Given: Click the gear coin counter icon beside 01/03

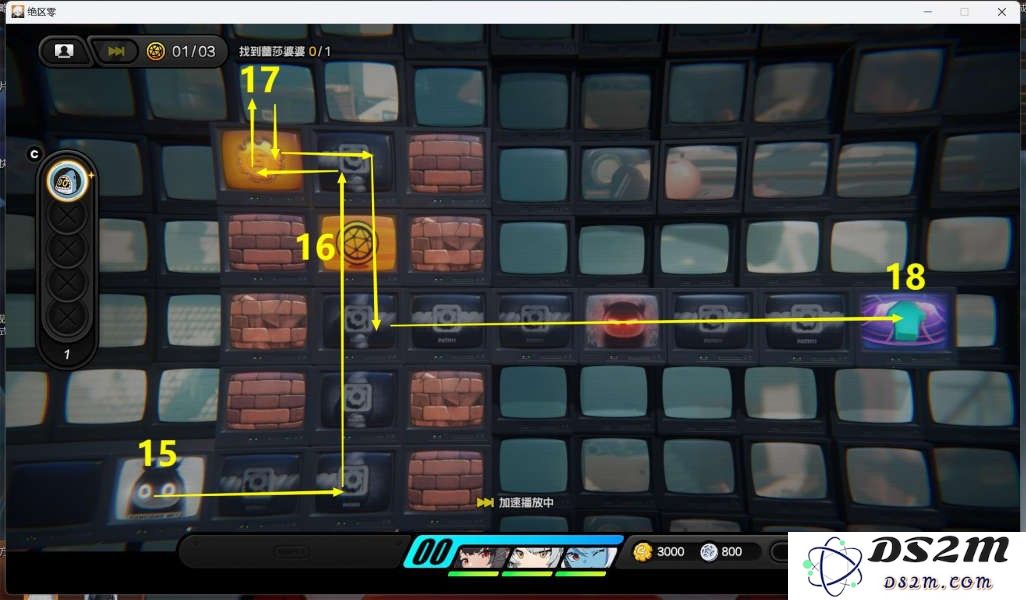Looking at the screenshot, I should click(156, 51).
